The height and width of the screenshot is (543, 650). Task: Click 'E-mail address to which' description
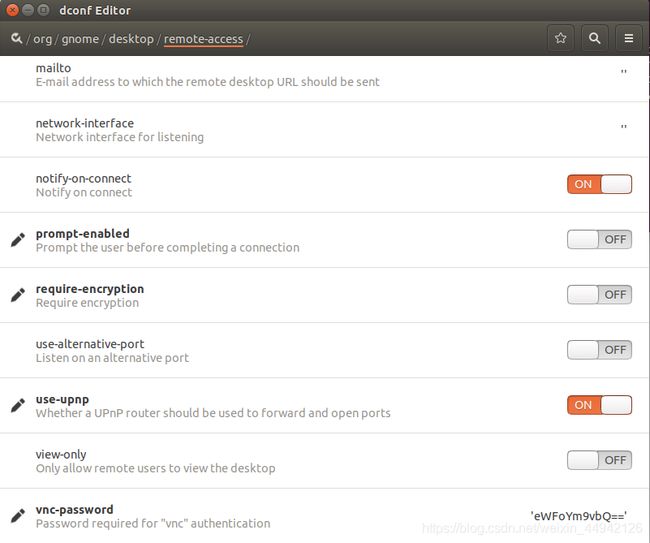click(x=207, y=82)
